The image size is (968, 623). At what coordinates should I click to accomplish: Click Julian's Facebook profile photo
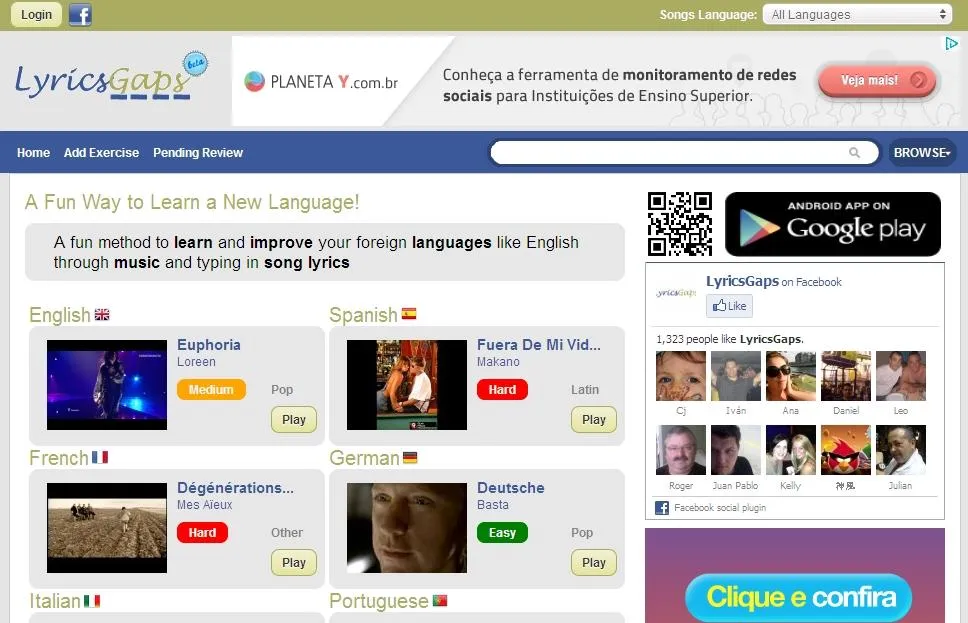(901, 450)
